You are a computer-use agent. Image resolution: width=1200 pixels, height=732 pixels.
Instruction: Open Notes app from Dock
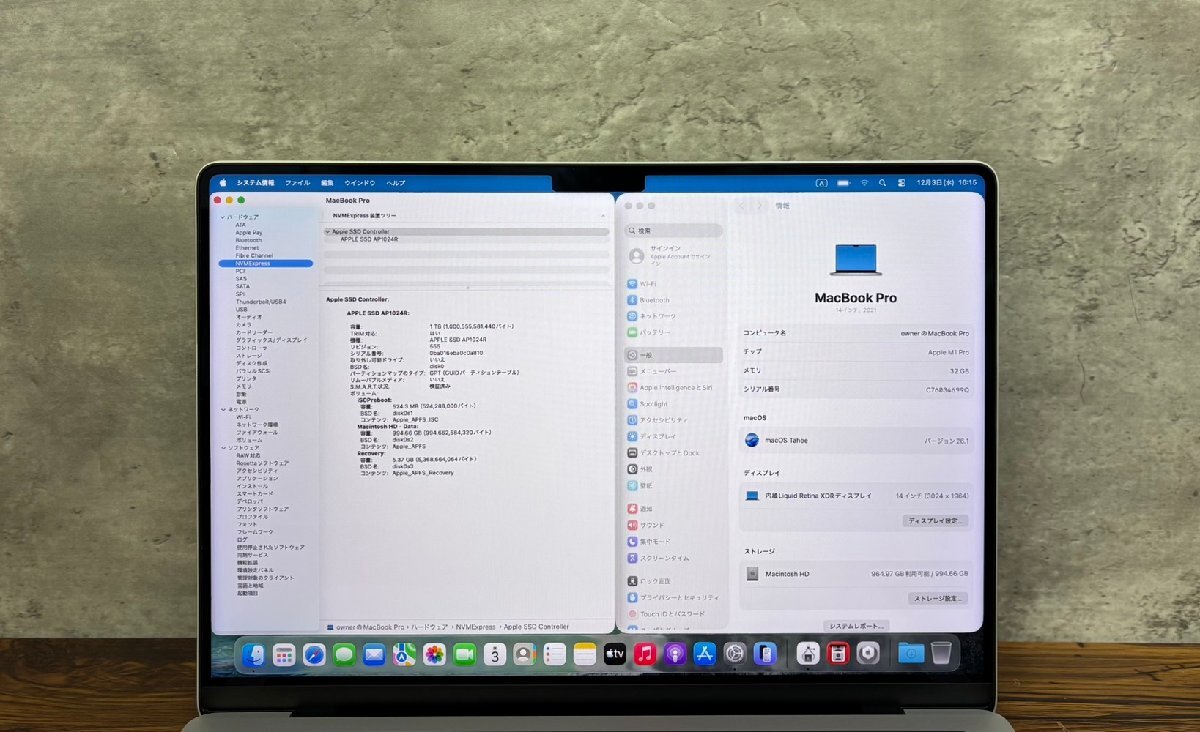[585, 654]
